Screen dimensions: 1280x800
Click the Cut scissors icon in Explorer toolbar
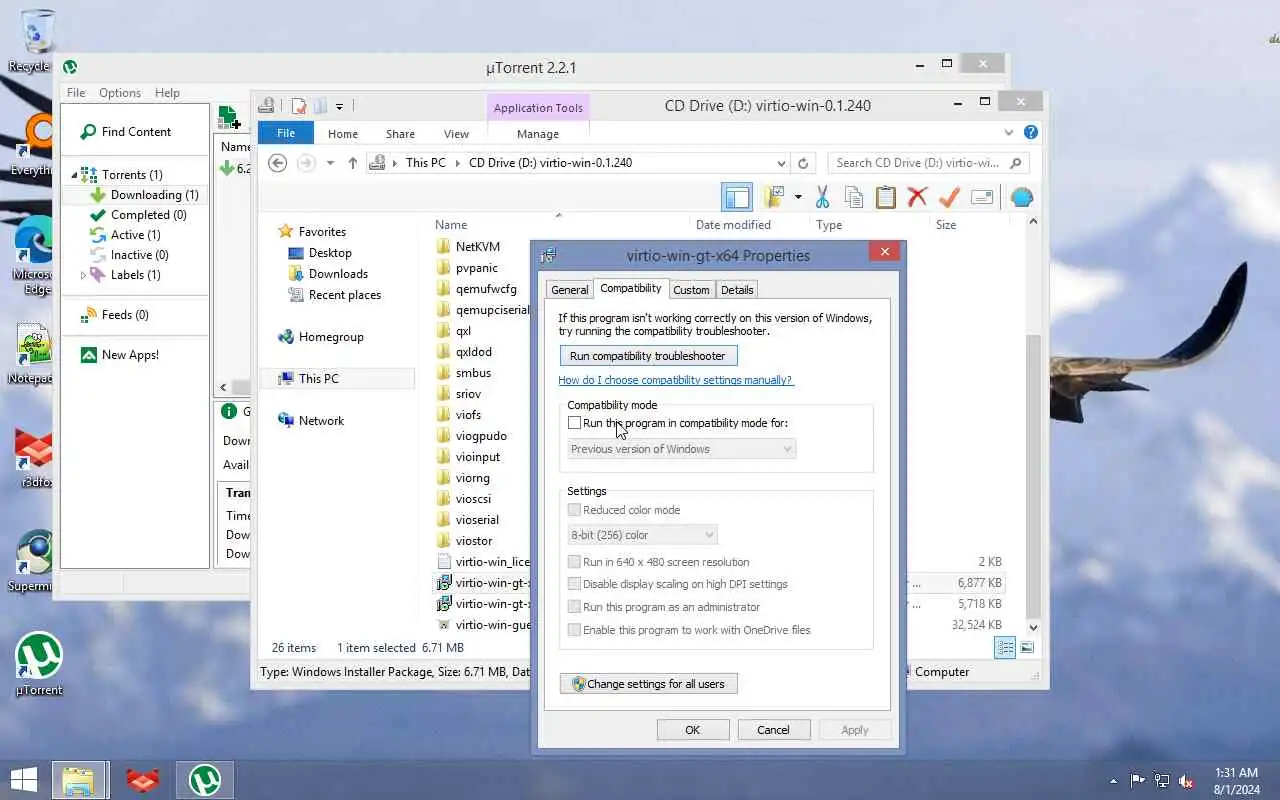click(822, 197)
